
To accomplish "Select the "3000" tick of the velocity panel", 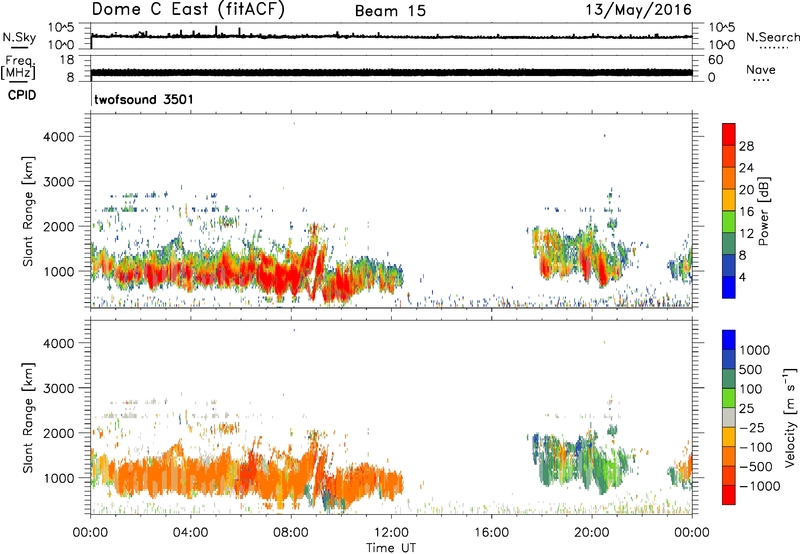I will pos(58,388).
